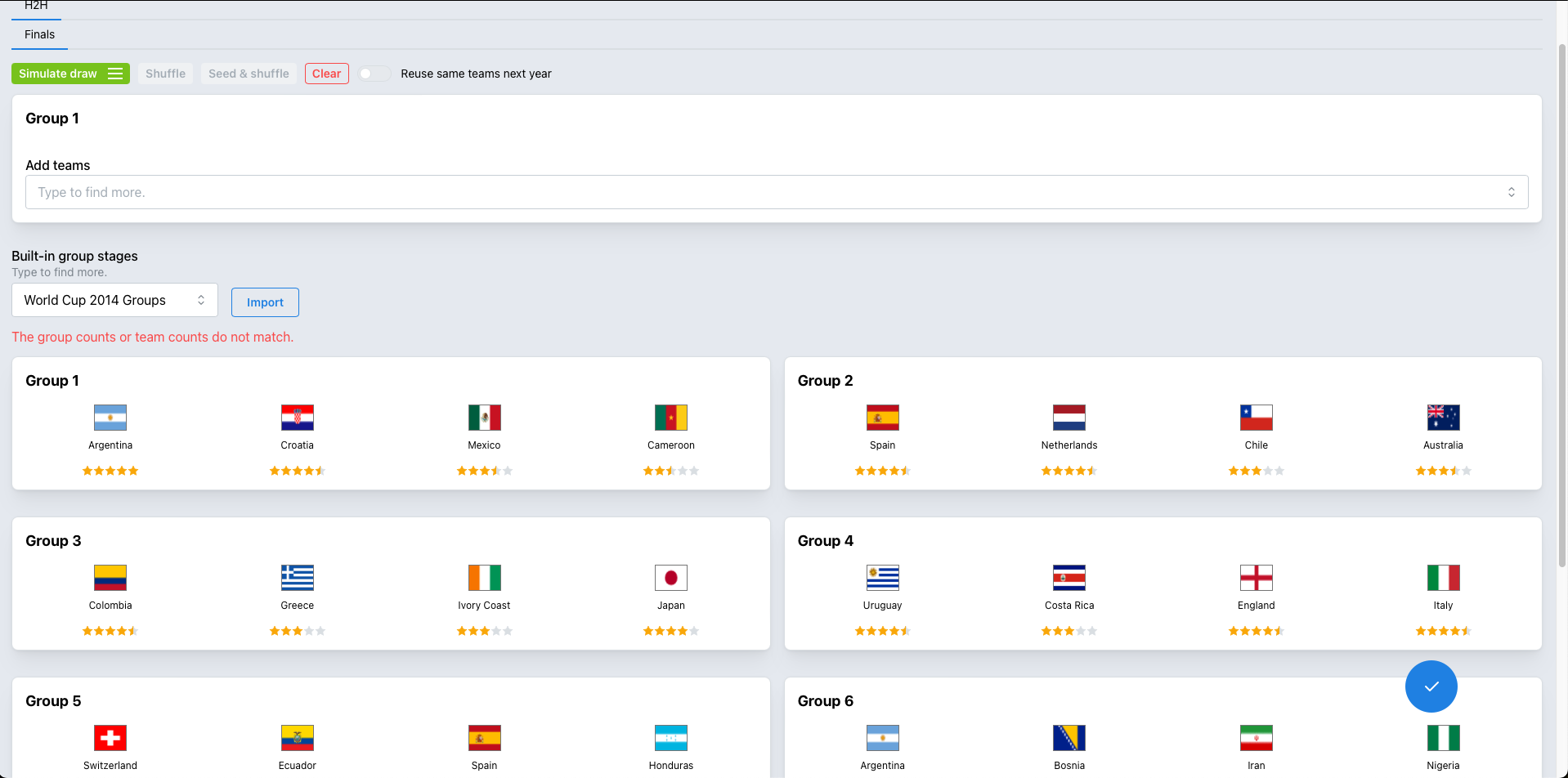Toggle Reuse same teams next year switch
The width and height of the screenshot is (1568, 778).
point(374,74)
